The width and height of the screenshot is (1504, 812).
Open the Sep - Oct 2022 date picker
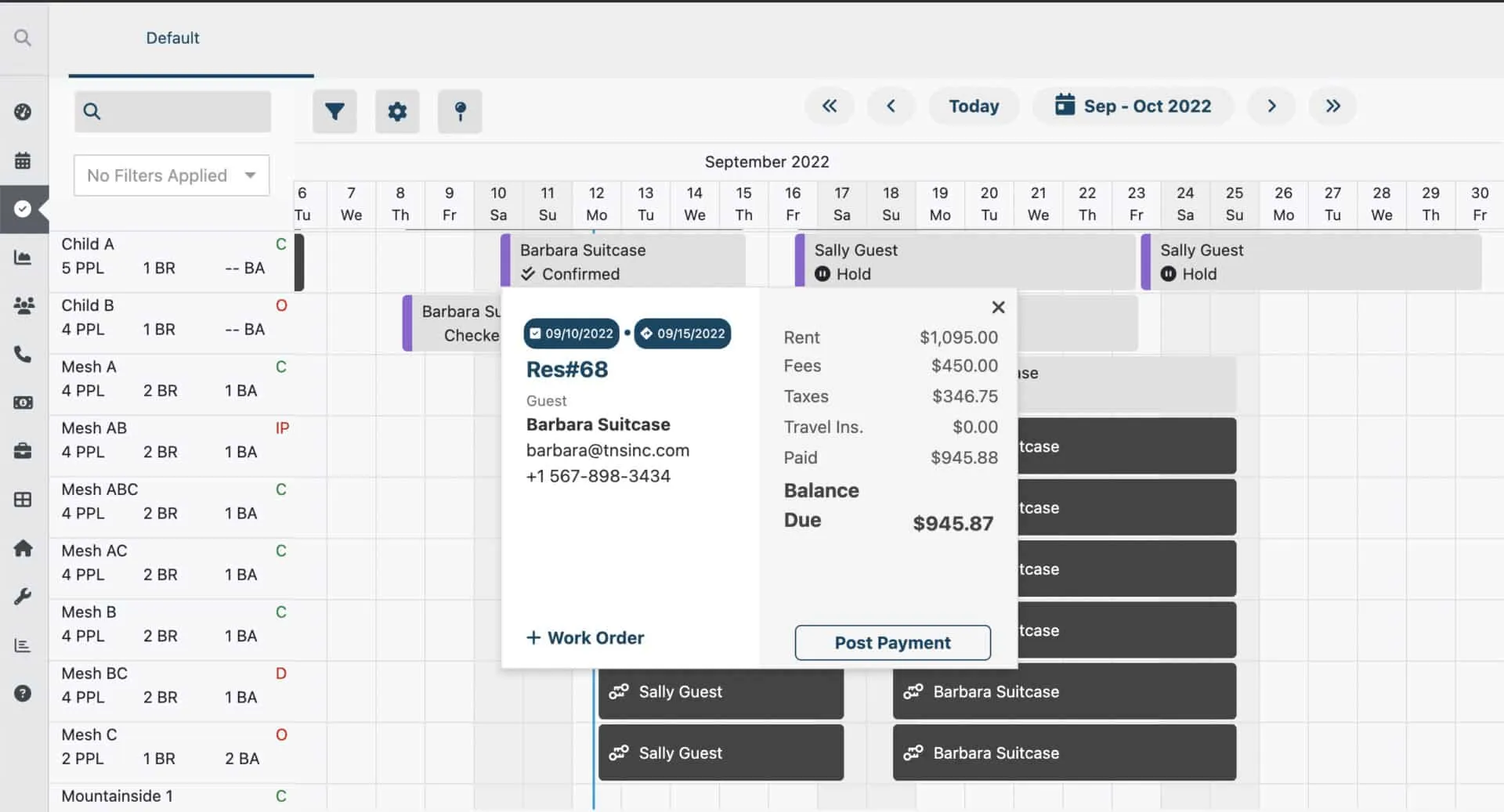1133,106
